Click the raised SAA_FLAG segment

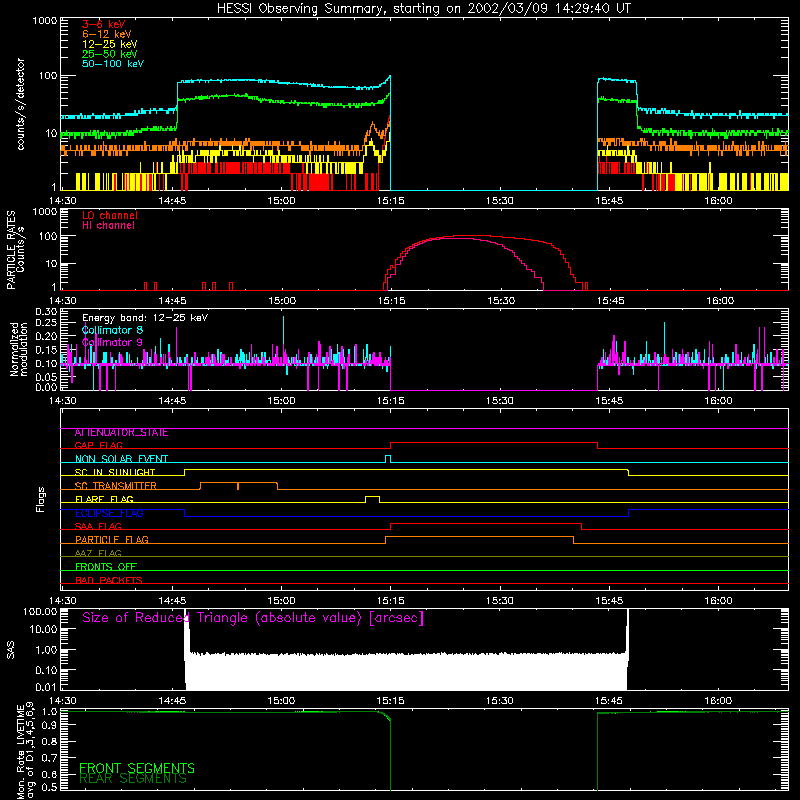[486, 524]
